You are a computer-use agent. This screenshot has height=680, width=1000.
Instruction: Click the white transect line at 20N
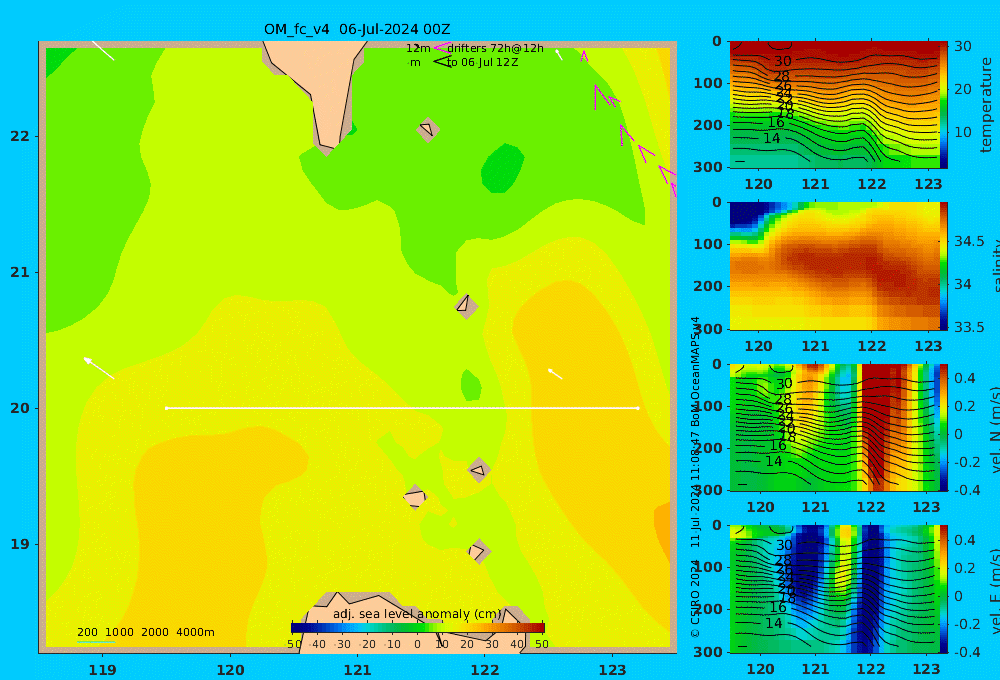coord(402,408)
